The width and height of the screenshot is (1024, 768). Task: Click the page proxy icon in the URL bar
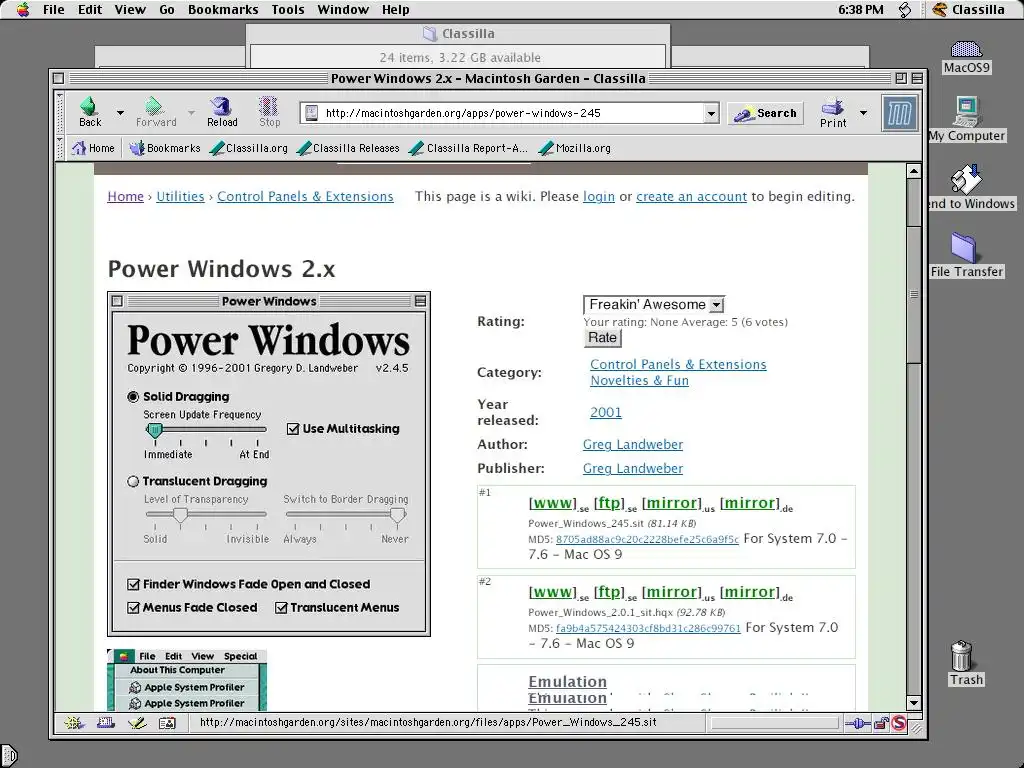[312, 113]
